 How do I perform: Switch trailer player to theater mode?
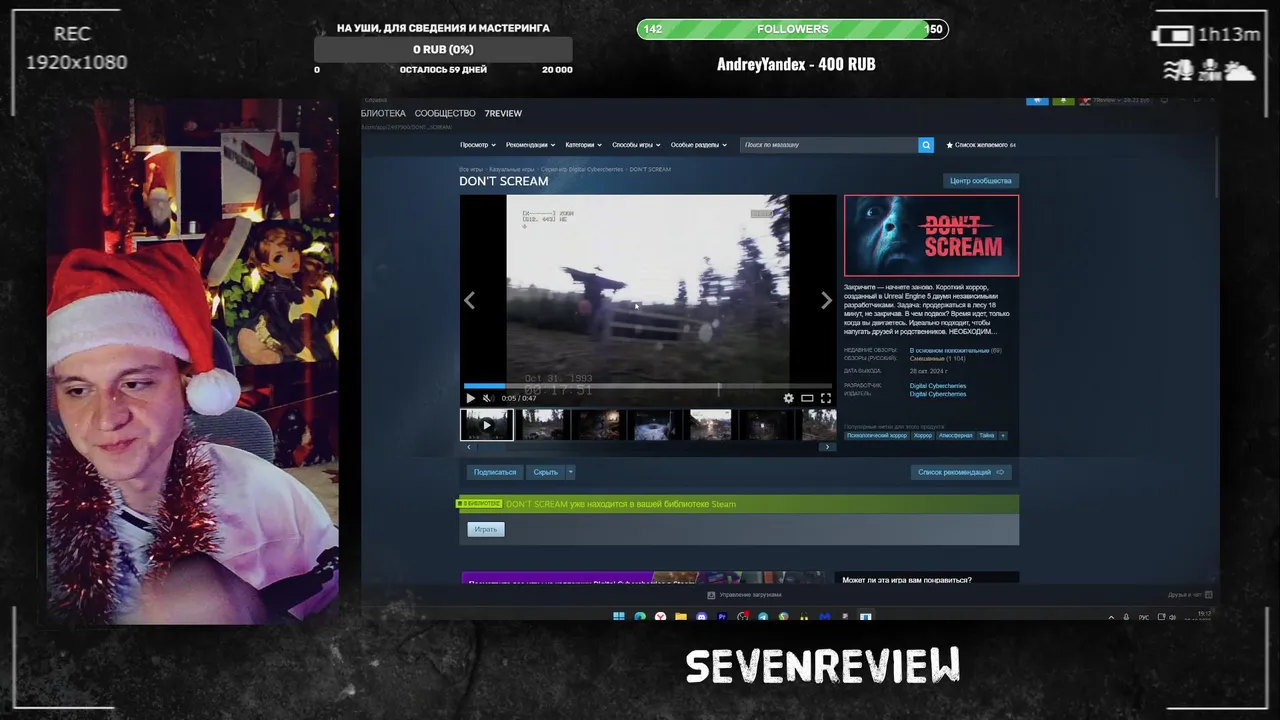(807, 398)
